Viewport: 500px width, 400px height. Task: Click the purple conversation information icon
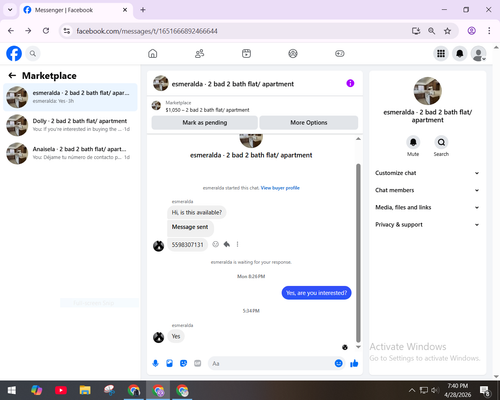click(x=350, y=83)
